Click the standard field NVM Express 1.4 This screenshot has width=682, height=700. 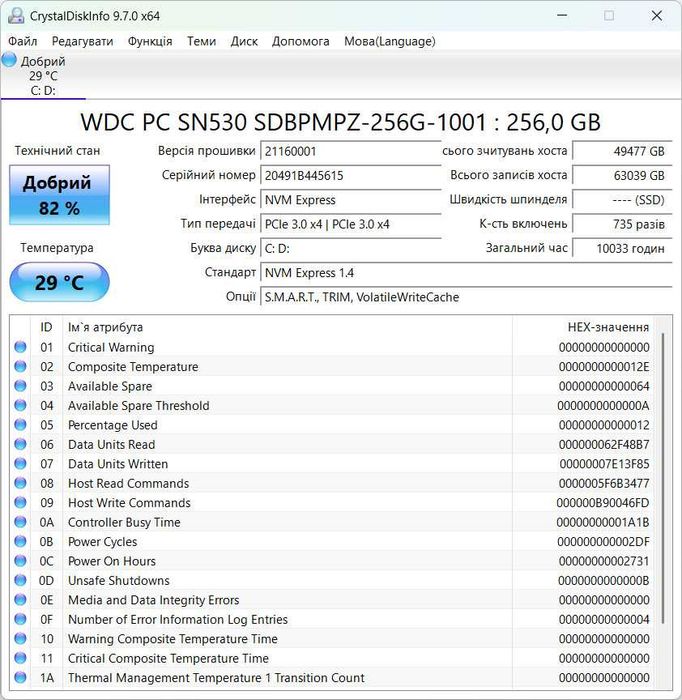click(x=466, y=273)
